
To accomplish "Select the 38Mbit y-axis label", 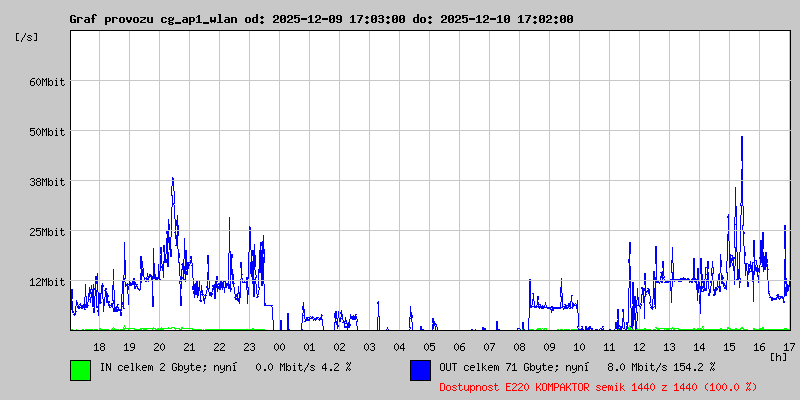I will [47, 182].
